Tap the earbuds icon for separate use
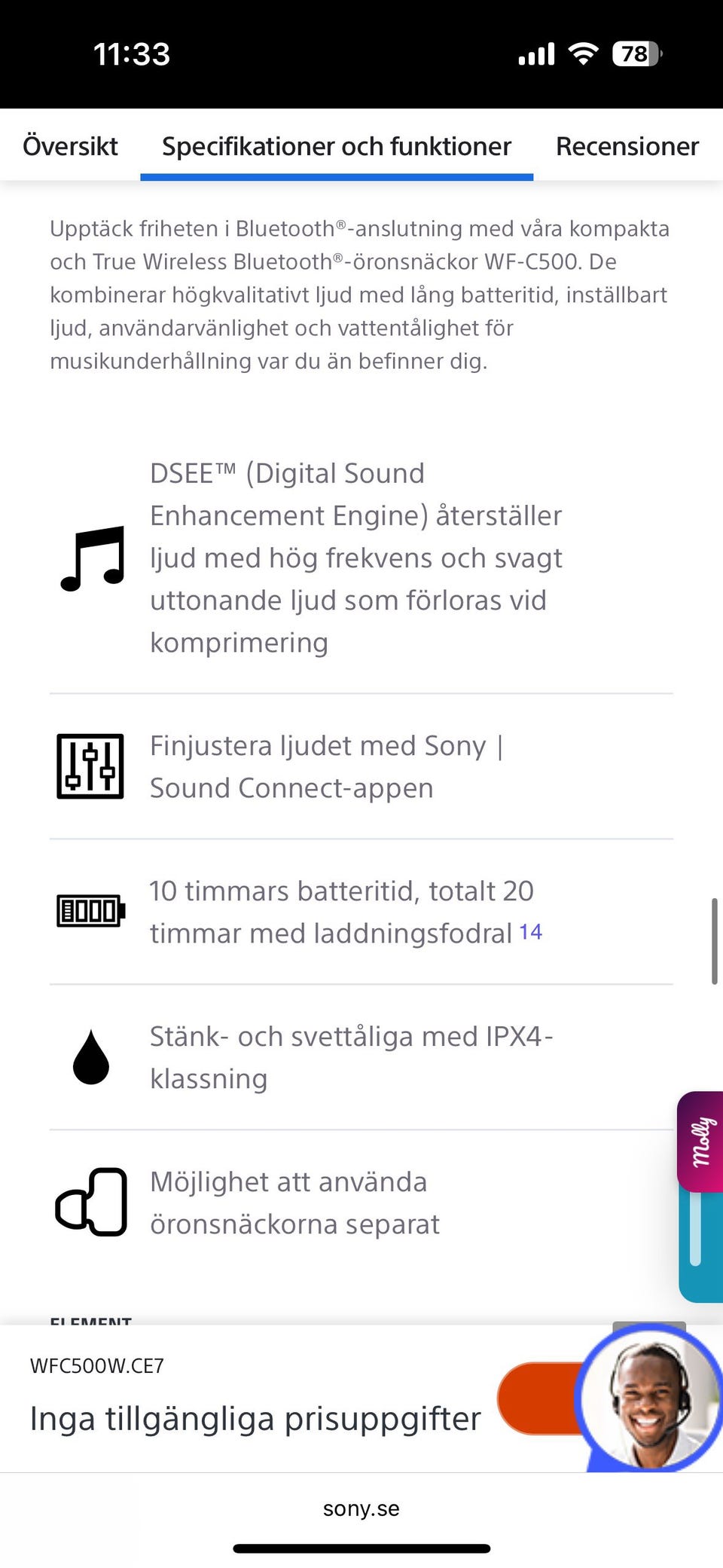The image size is (723, 1568). click(91, 1202)
